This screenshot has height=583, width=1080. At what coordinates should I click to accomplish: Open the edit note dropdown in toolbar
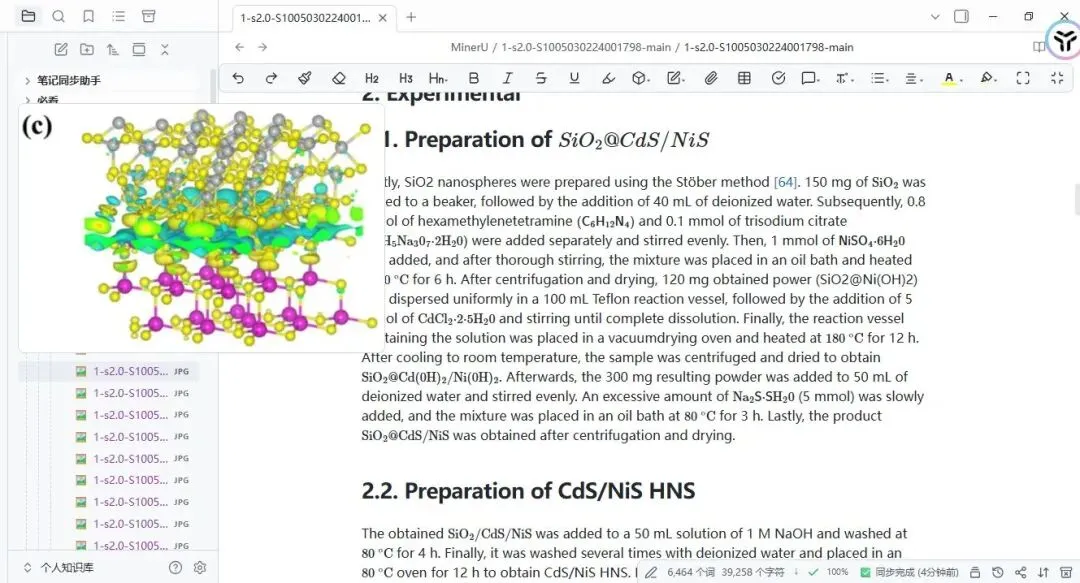pos(676,79)
